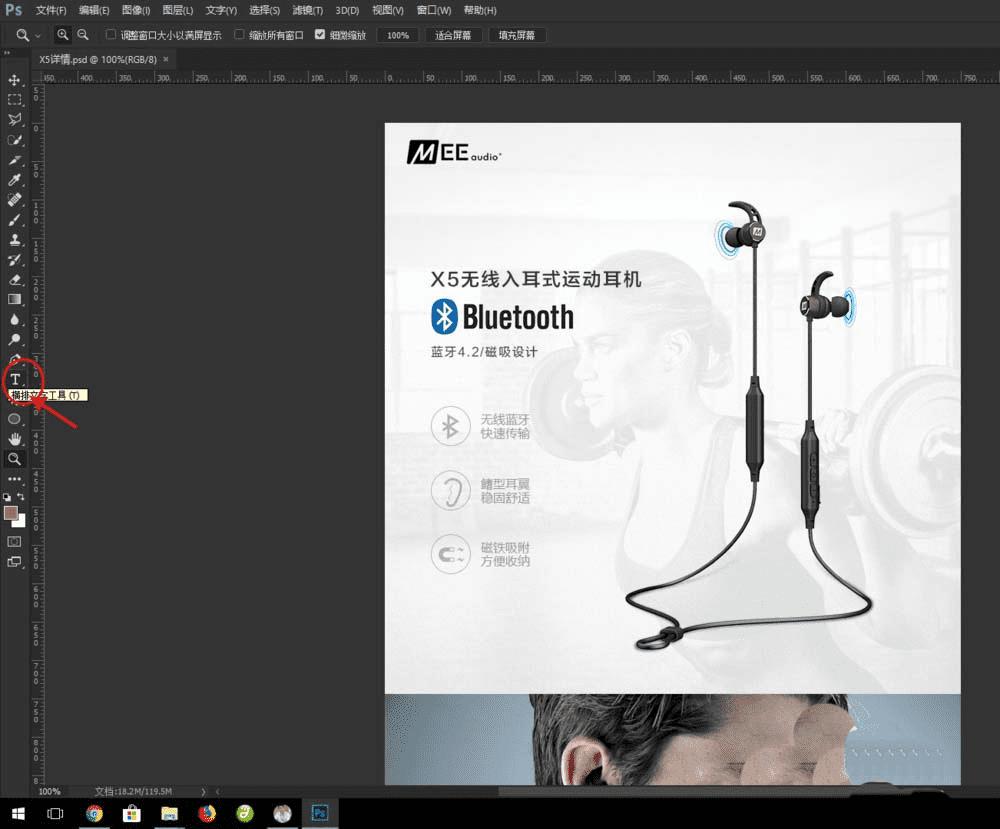Select the Healing Brush bandage tool

[14, 200]
